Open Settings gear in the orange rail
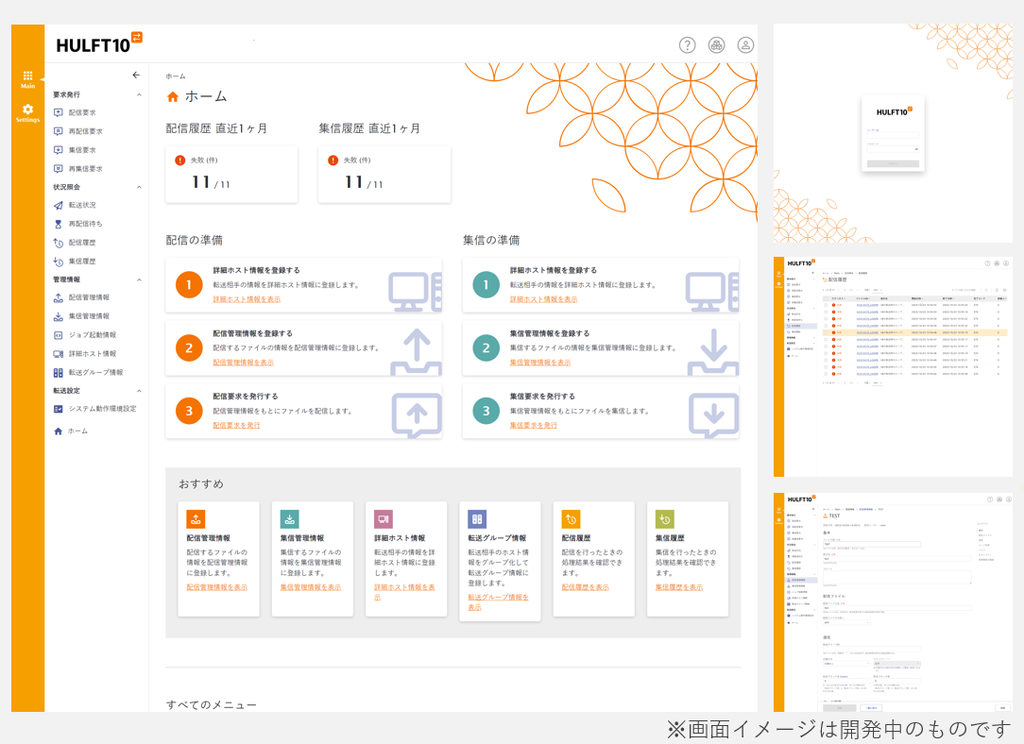Viewport: 1024px width, 744px height. [27, 113]
